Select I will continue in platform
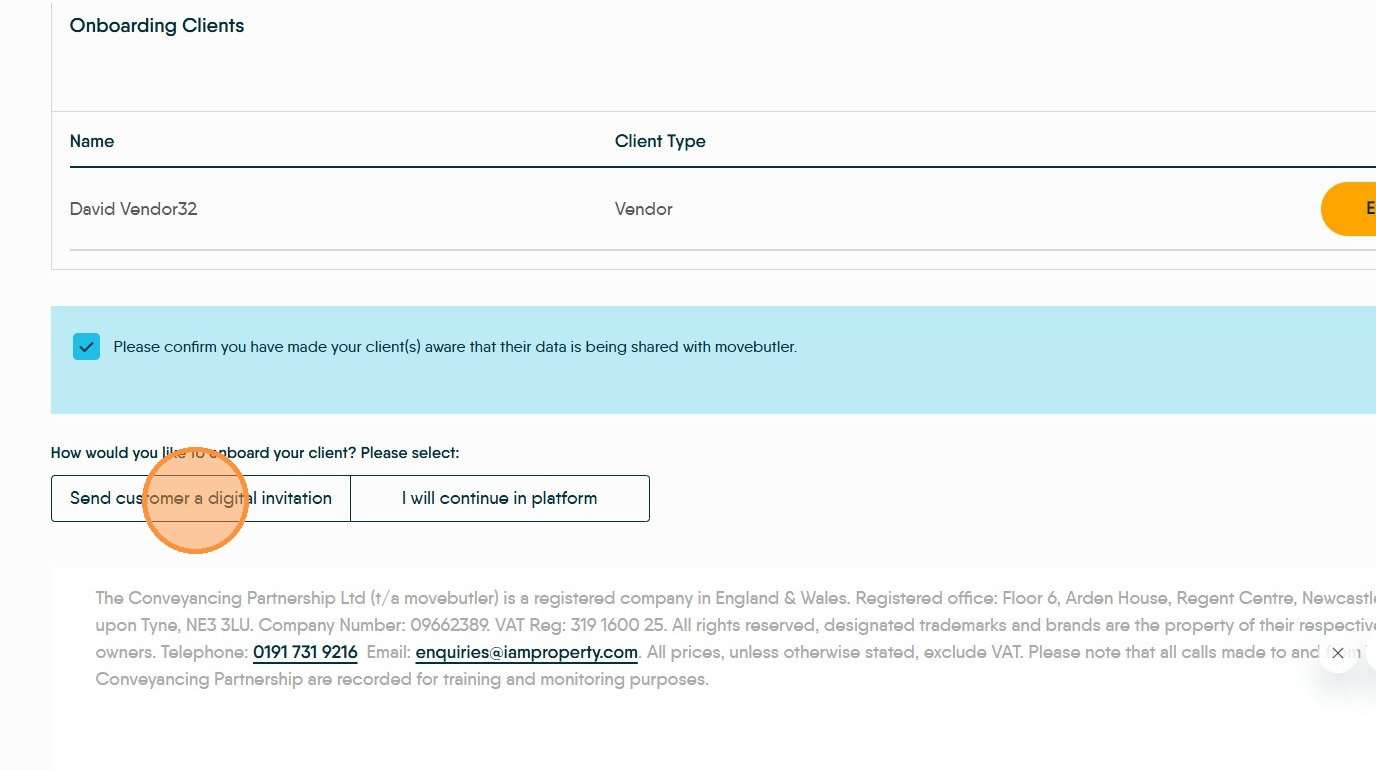1376x770 pixels. tap(500, 498)
